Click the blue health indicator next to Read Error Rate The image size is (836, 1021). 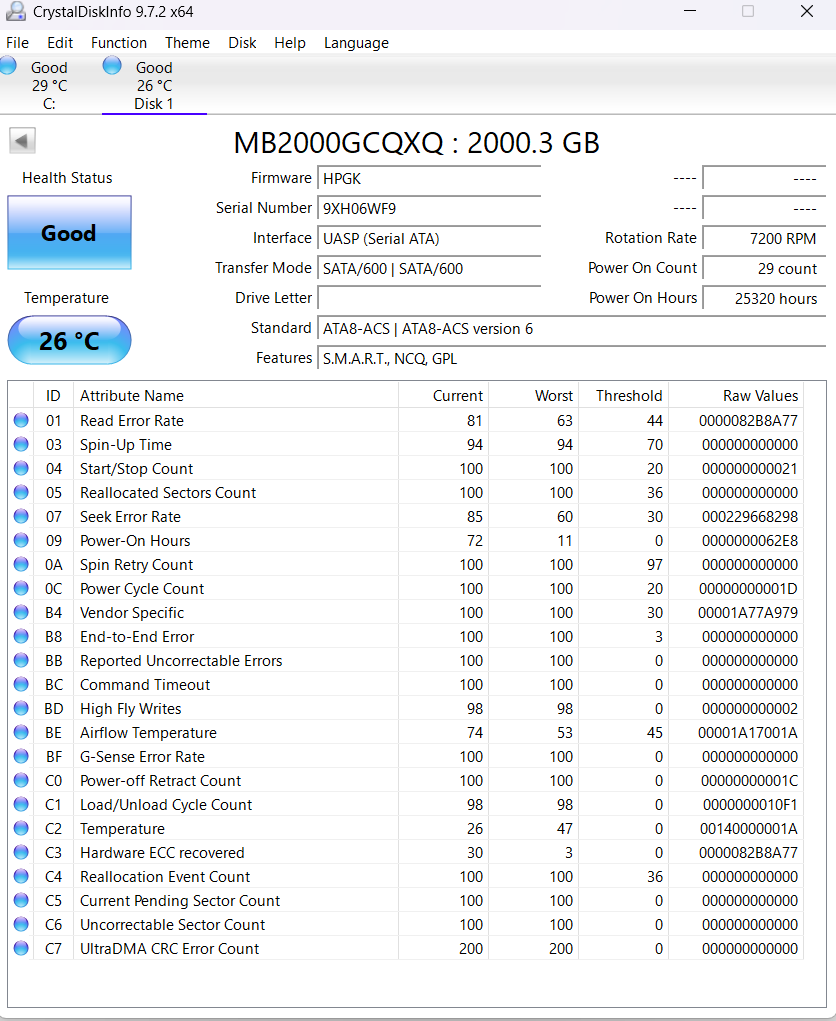coord(21,420)
